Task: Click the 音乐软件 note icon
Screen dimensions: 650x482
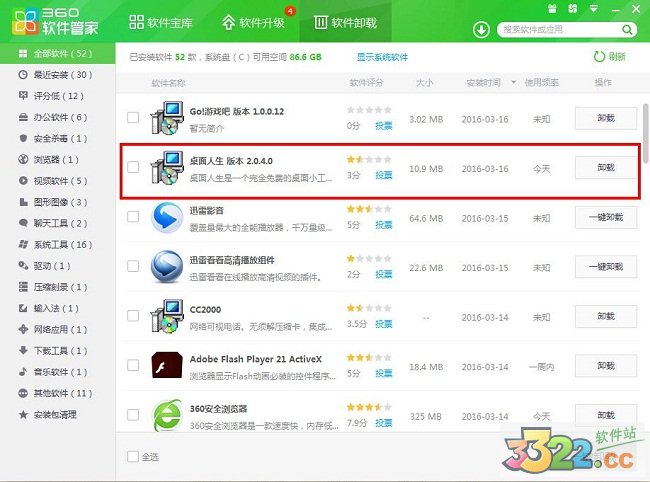Action: pyautogui.click(x=23, y=371)
